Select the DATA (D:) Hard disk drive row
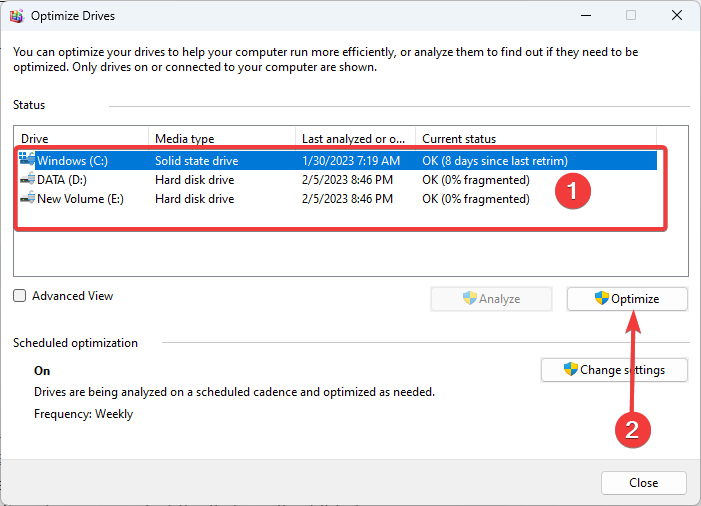Image resolution: width=701 pixels, height=506 pixels. pos(338,180)
